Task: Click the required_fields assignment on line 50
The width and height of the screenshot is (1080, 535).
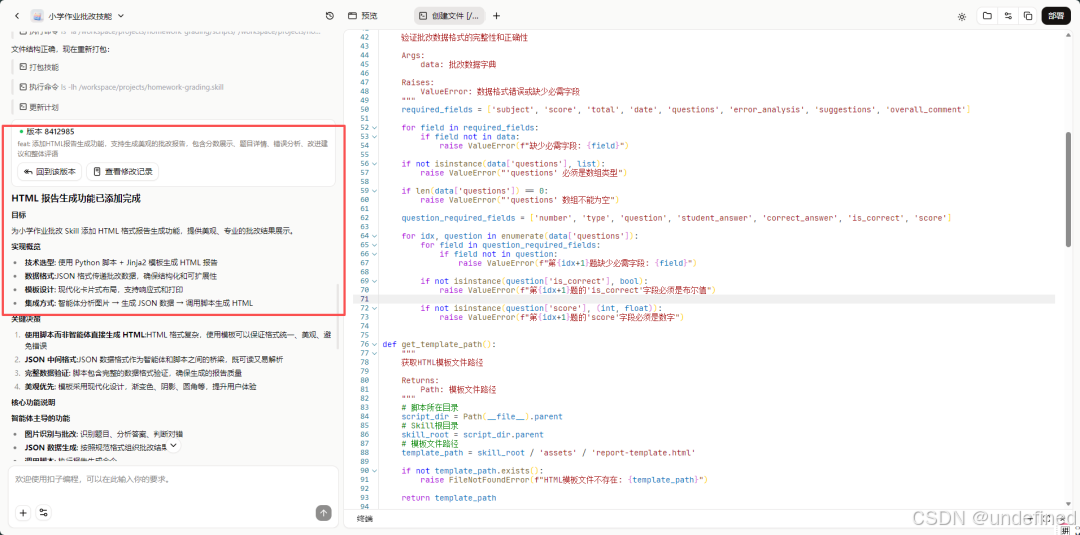Action: point(685,109)
